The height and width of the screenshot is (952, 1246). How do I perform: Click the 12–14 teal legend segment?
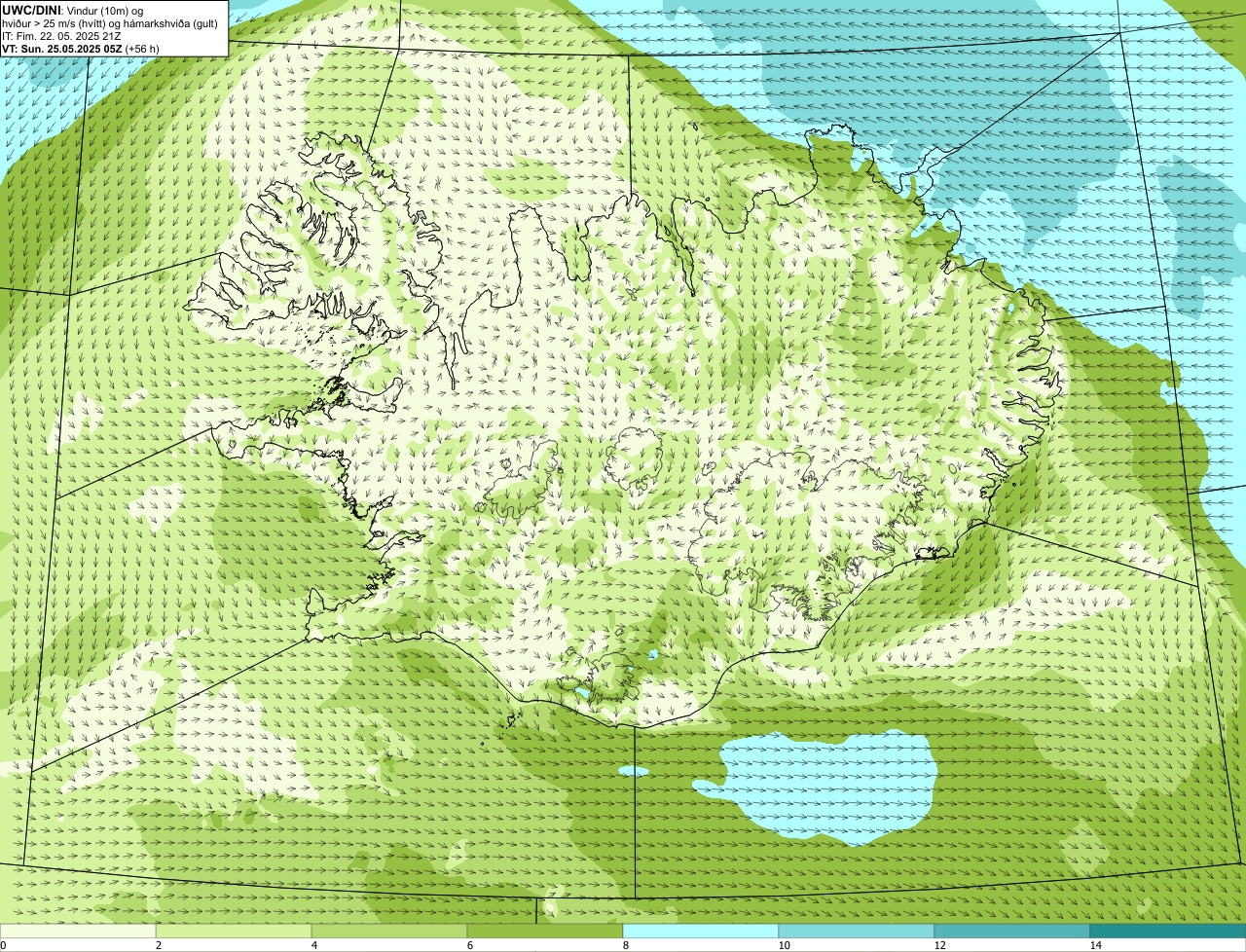[x=1012, y=932]
